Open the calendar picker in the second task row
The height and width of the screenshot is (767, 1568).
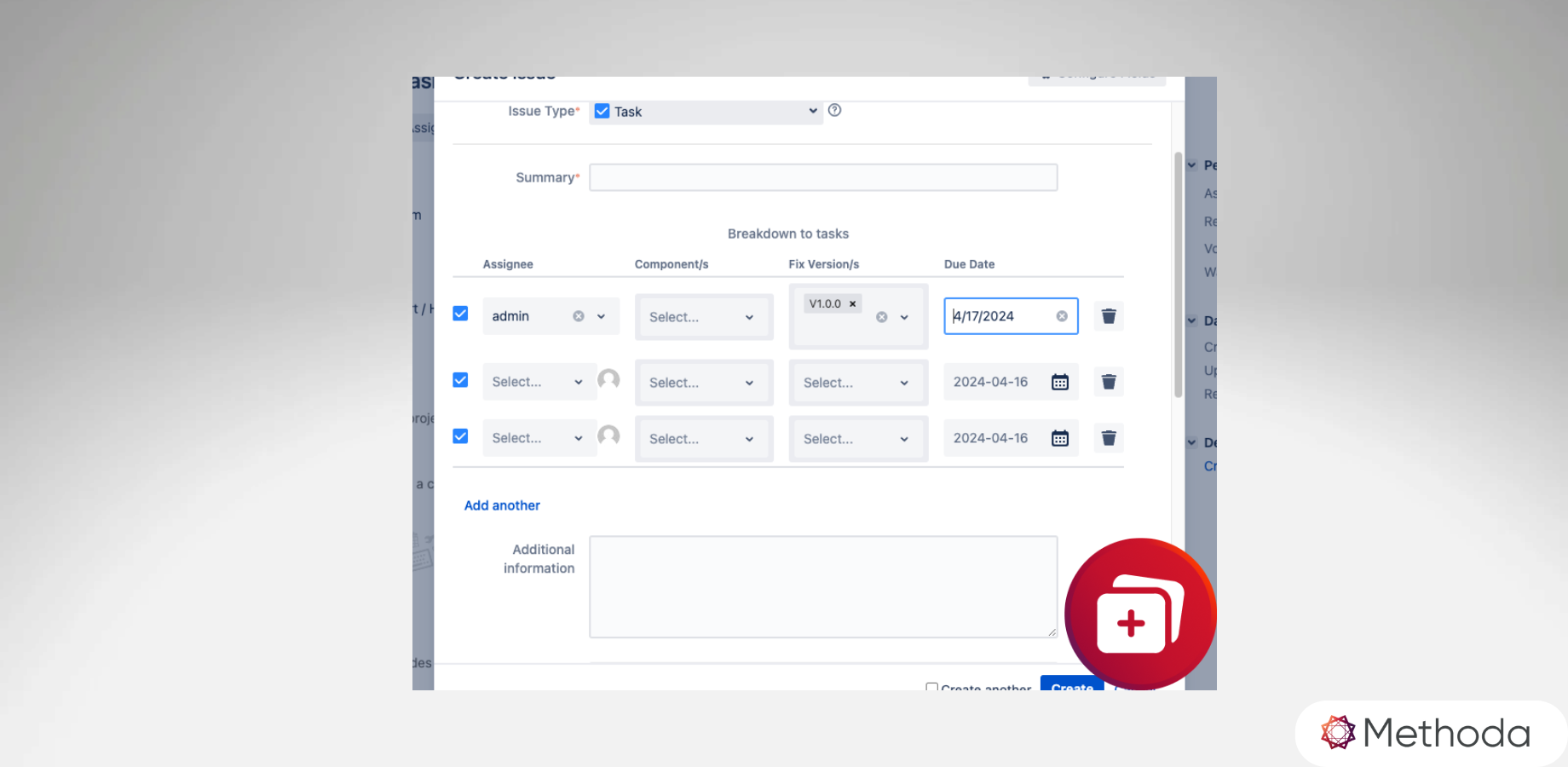pyautogui.click(x=1060, y=382)
